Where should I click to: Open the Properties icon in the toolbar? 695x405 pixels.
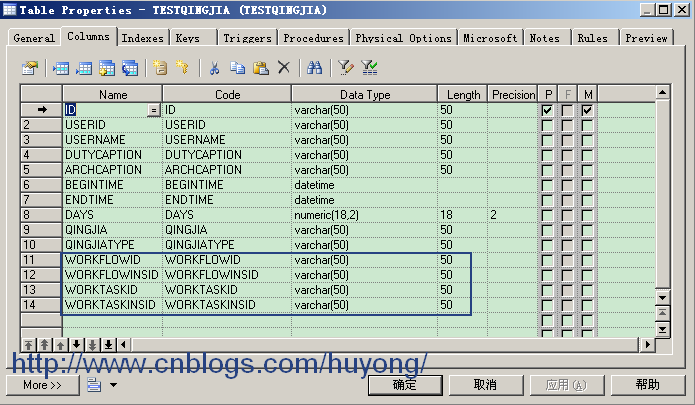click(30, 68)
